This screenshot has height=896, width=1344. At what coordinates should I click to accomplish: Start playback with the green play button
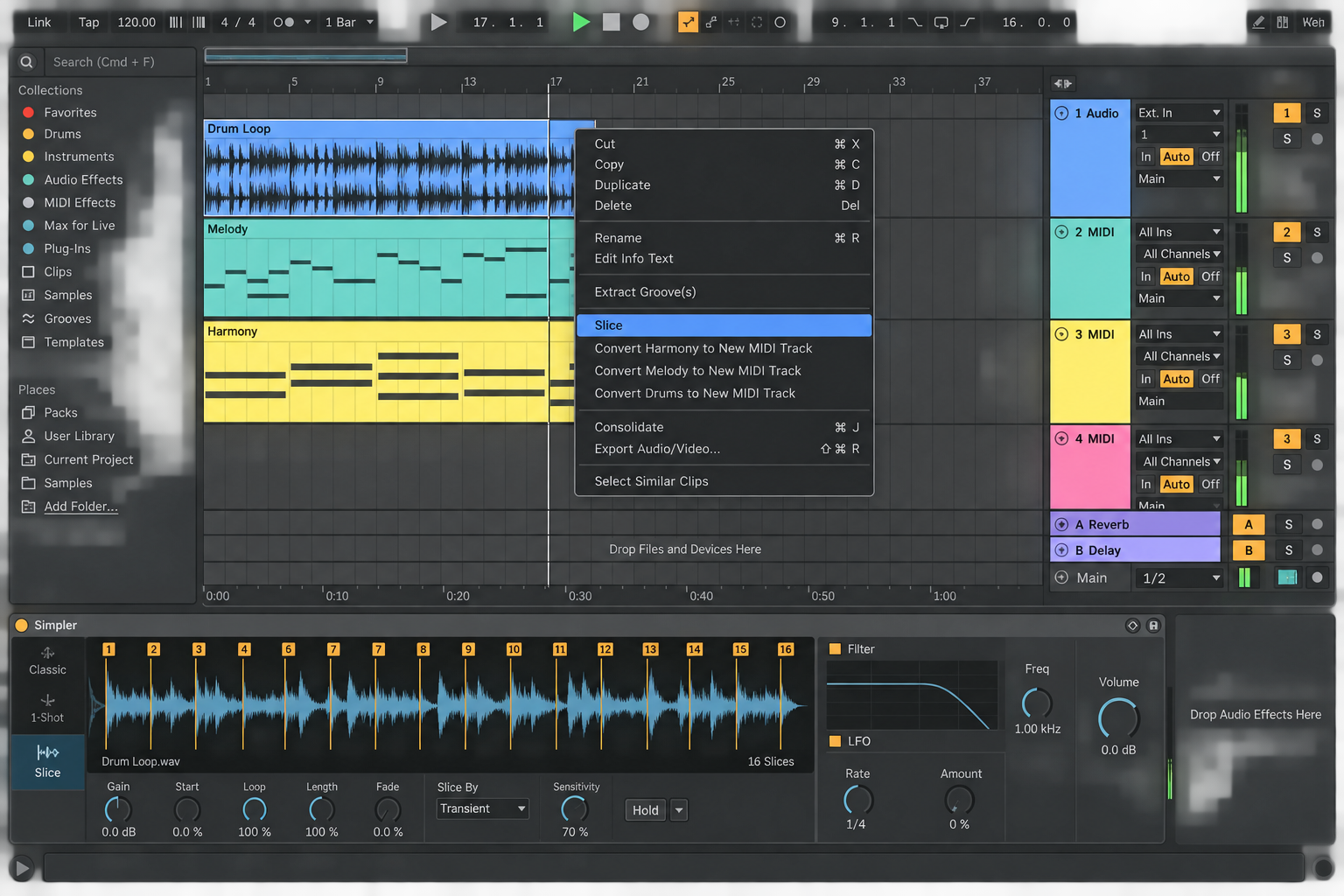pyautogui.click(x=581, y=22)
